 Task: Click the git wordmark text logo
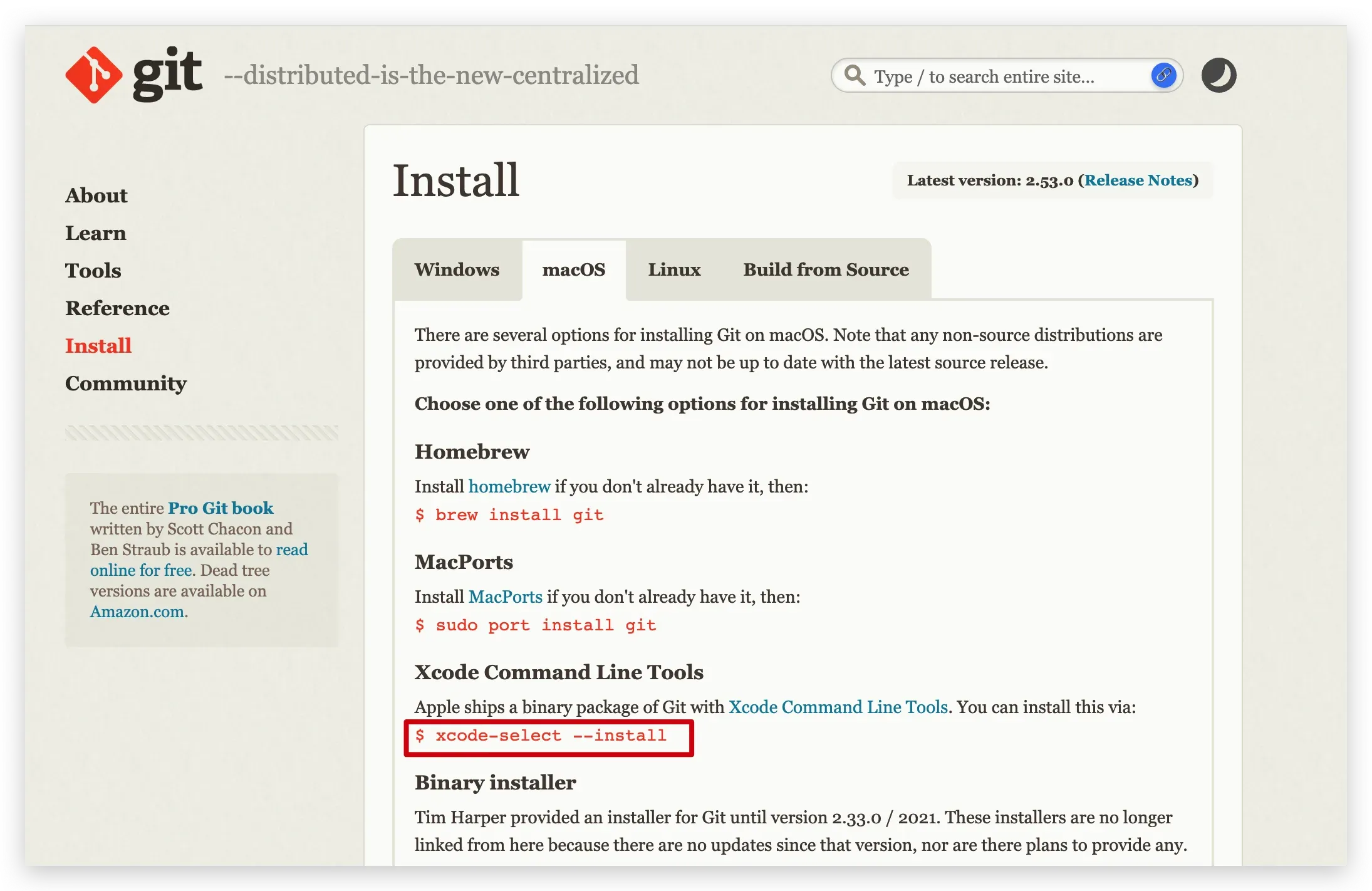[x=167, y=74]
